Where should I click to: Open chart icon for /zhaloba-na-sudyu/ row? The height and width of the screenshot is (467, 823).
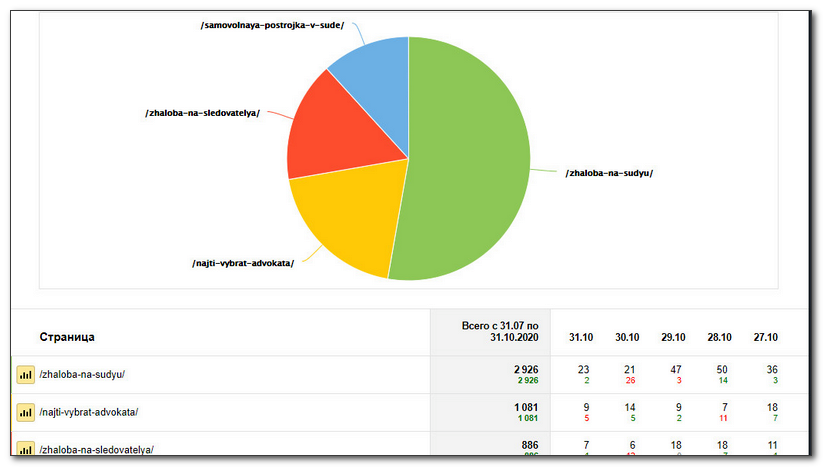point(25,375)
